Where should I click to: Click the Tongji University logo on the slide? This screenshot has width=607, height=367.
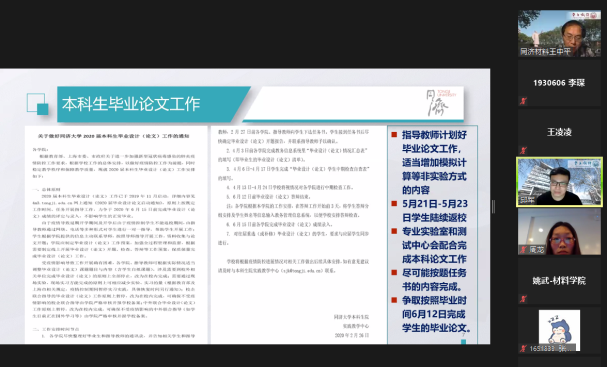click(441, 103)
